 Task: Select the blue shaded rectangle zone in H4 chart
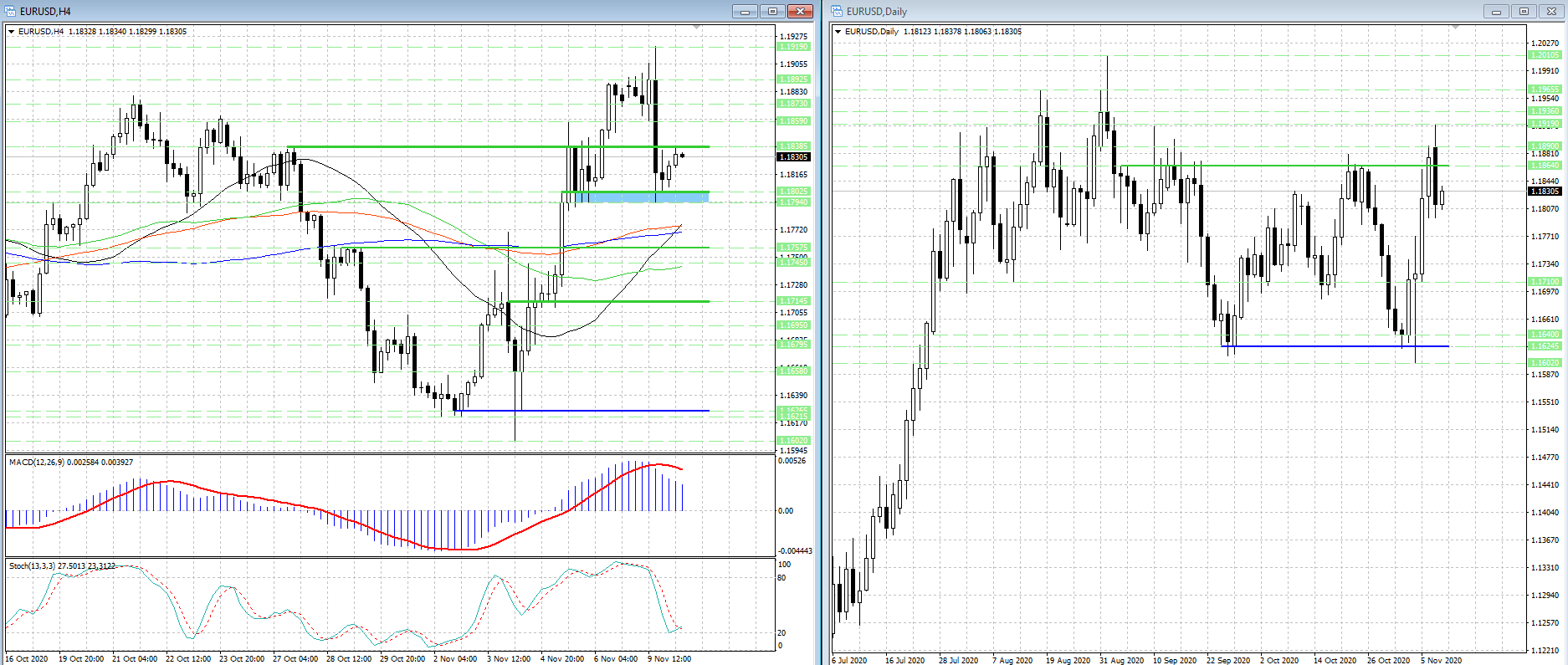pos(642,197)
